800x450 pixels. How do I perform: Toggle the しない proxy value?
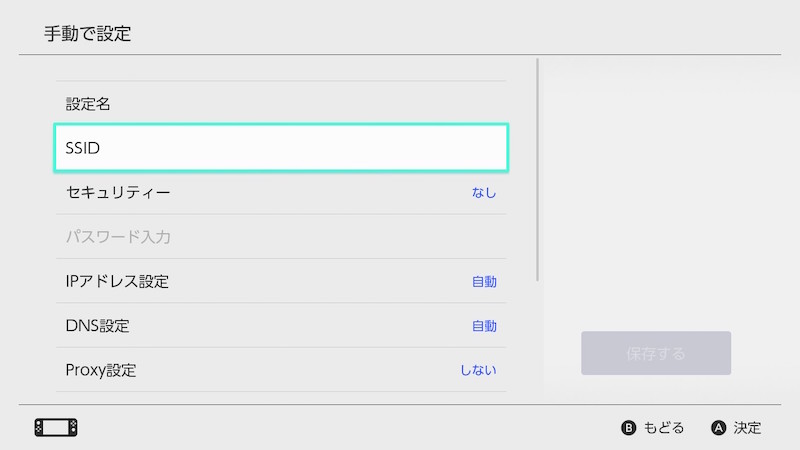478,370
